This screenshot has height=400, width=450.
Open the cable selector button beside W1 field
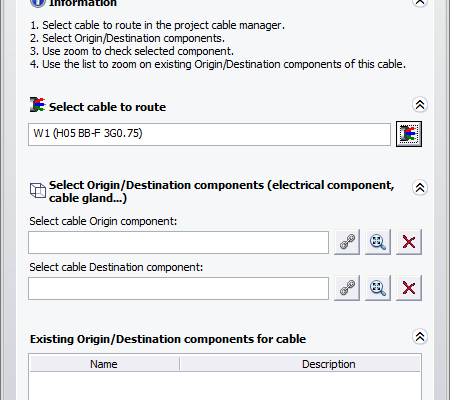[409, 134]
